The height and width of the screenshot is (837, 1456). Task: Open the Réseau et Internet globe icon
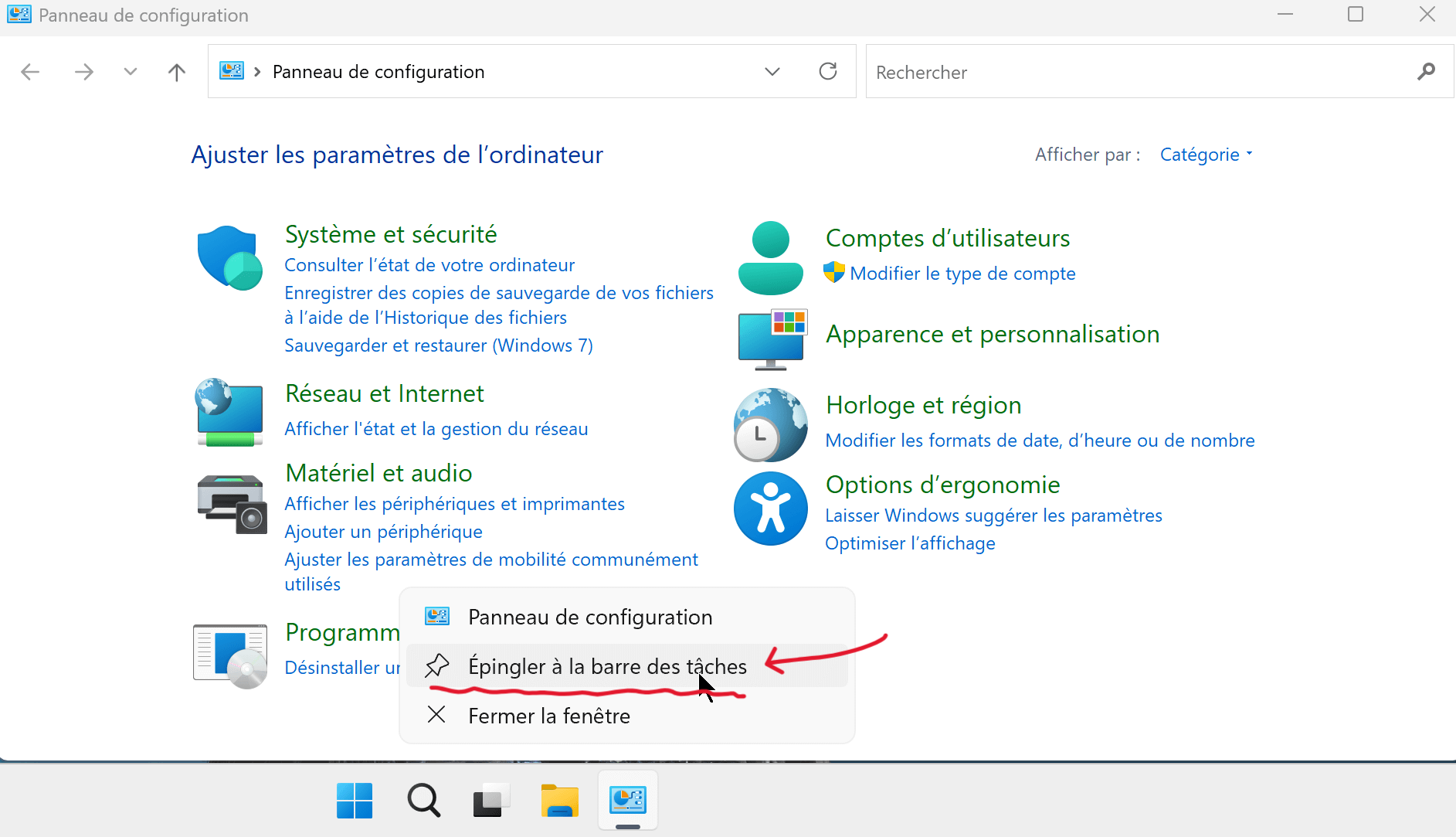[229, 413]
